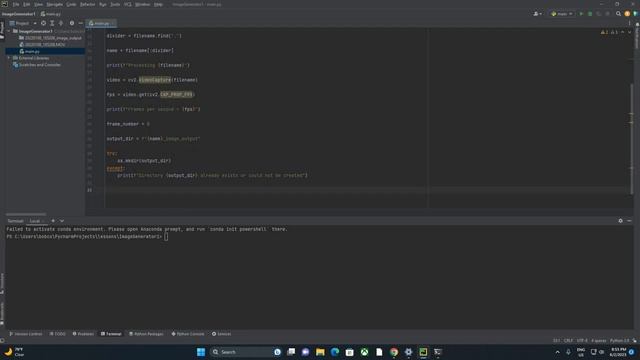Open the Refactor menu
Screen dimensions: 640x360
click(x=87, y=4)
